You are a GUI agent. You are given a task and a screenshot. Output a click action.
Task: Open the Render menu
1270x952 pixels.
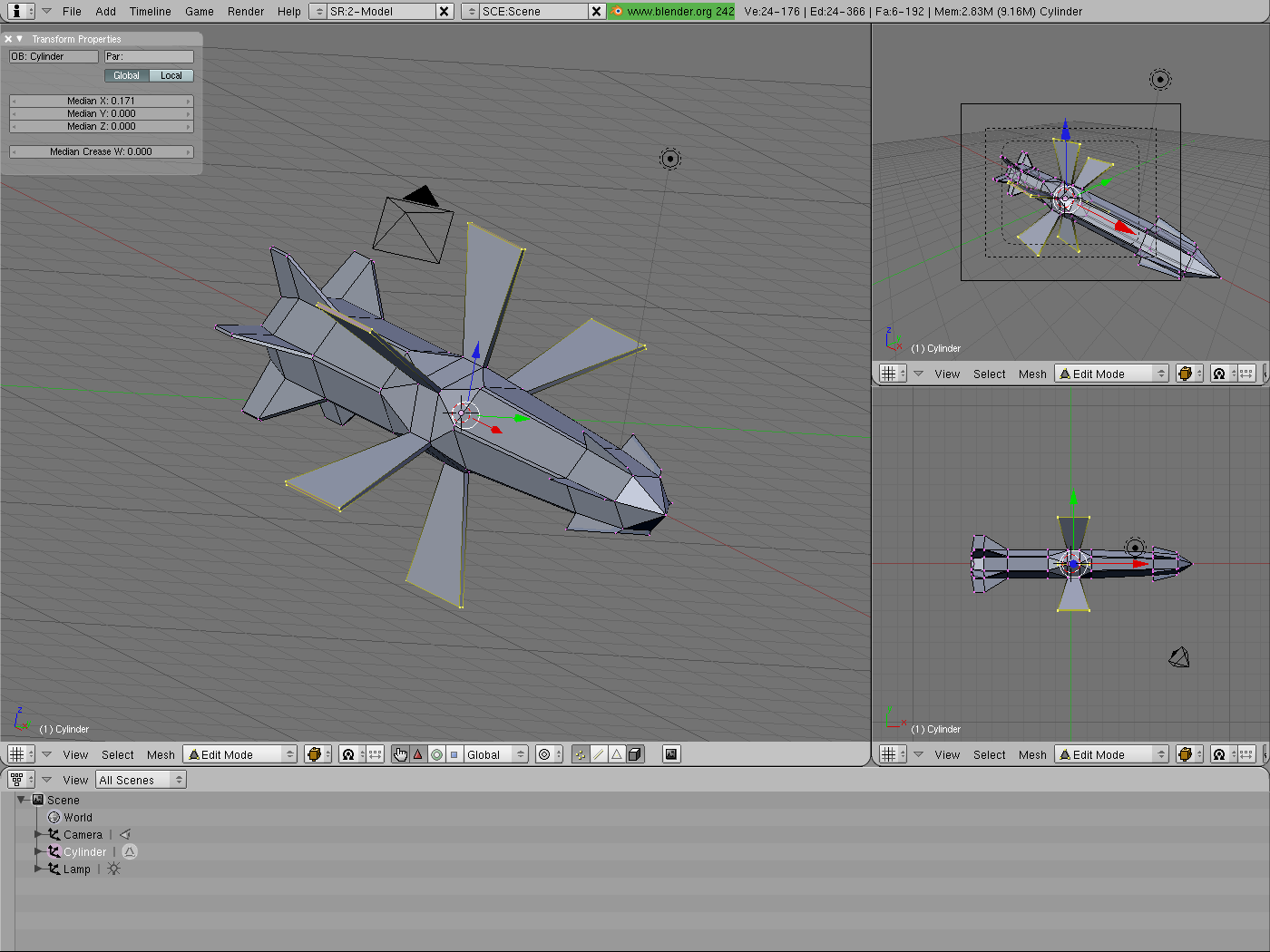(x=246, y=12)
